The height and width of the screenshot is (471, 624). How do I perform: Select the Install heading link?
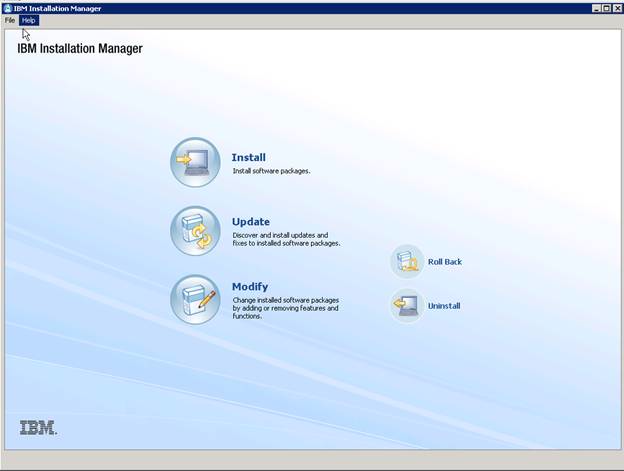[249, 158]
